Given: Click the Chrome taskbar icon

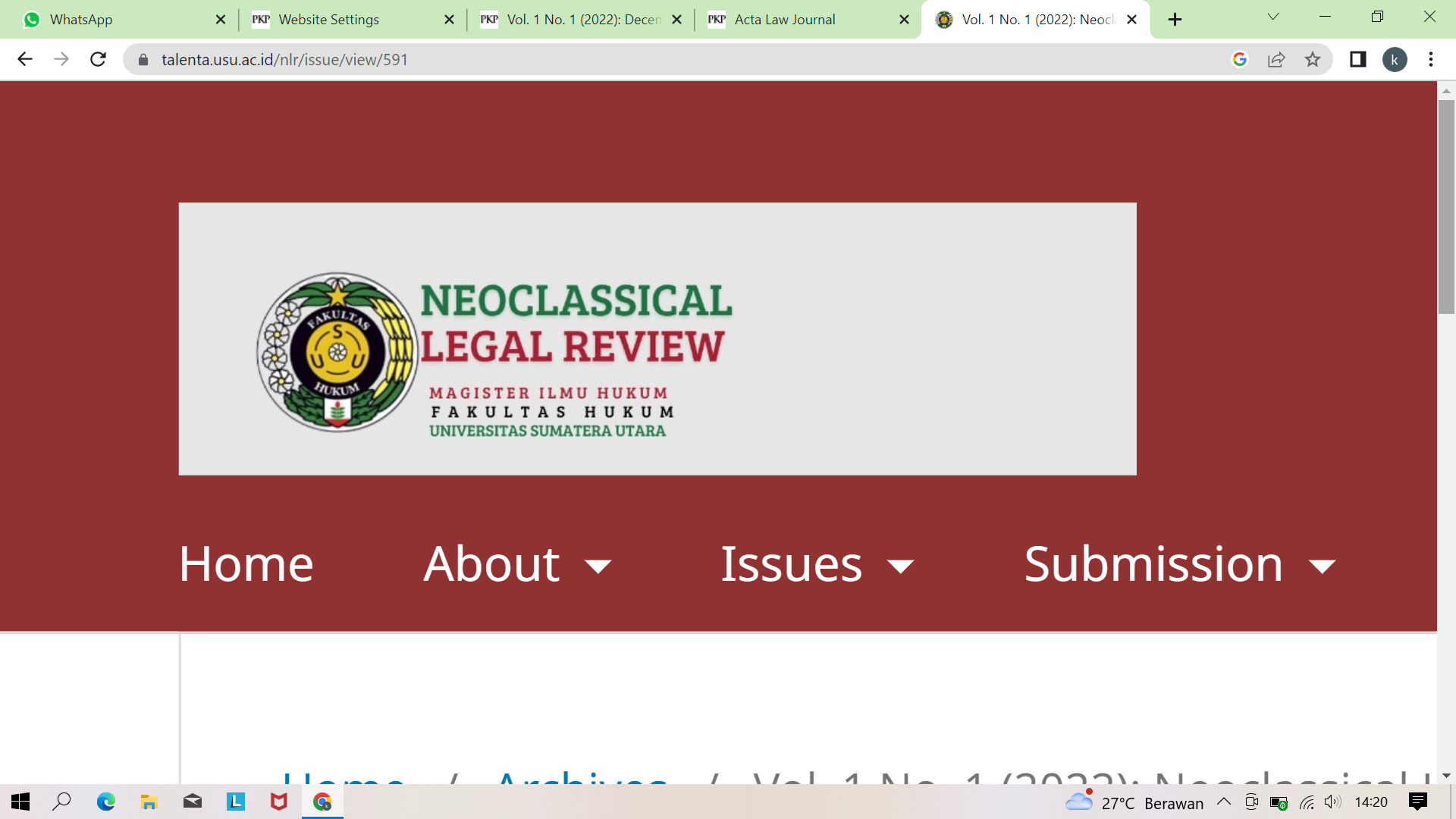Looking at the screenshot, I should pos(322,802).
